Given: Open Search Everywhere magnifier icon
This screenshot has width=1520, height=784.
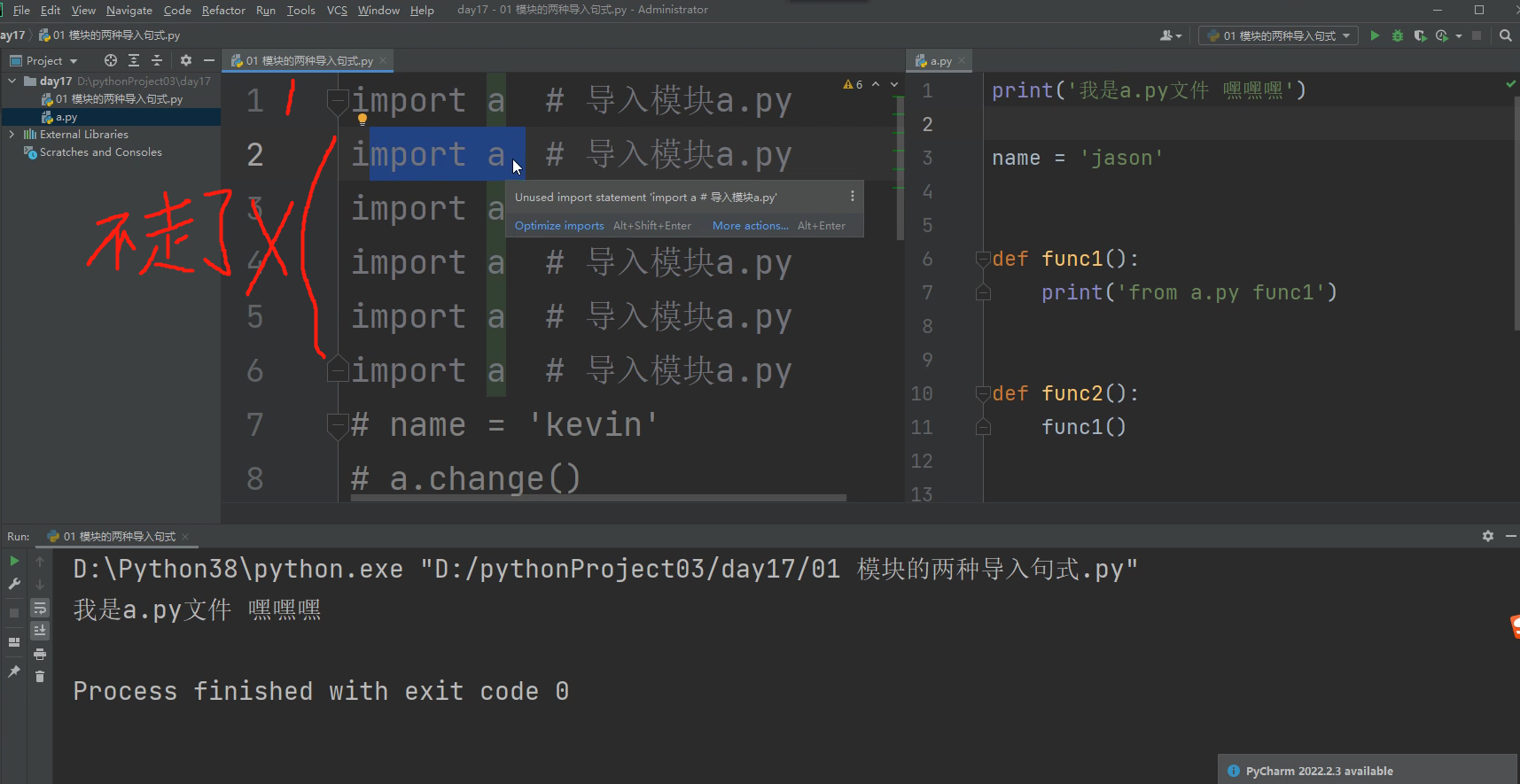Looking at the screenshot, I should [1505, 35].
